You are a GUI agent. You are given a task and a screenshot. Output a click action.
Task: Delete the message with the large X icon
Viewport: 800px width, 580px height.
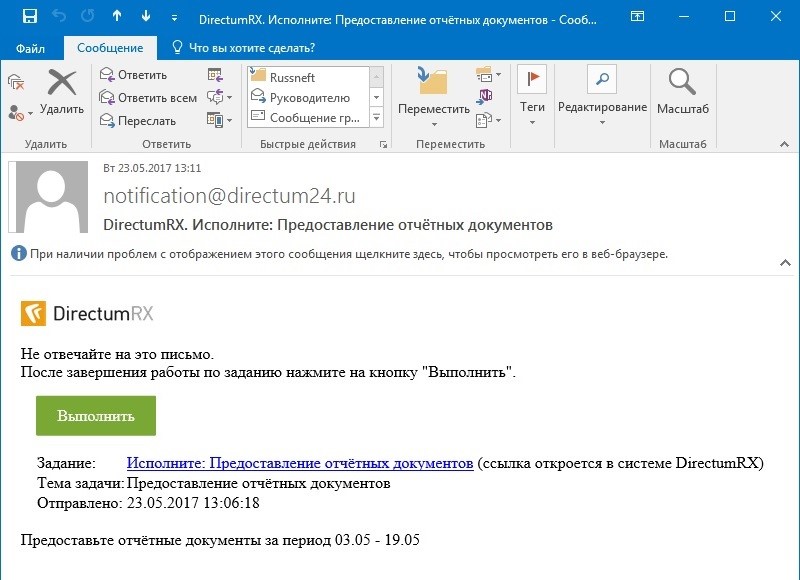coord(62,93)
